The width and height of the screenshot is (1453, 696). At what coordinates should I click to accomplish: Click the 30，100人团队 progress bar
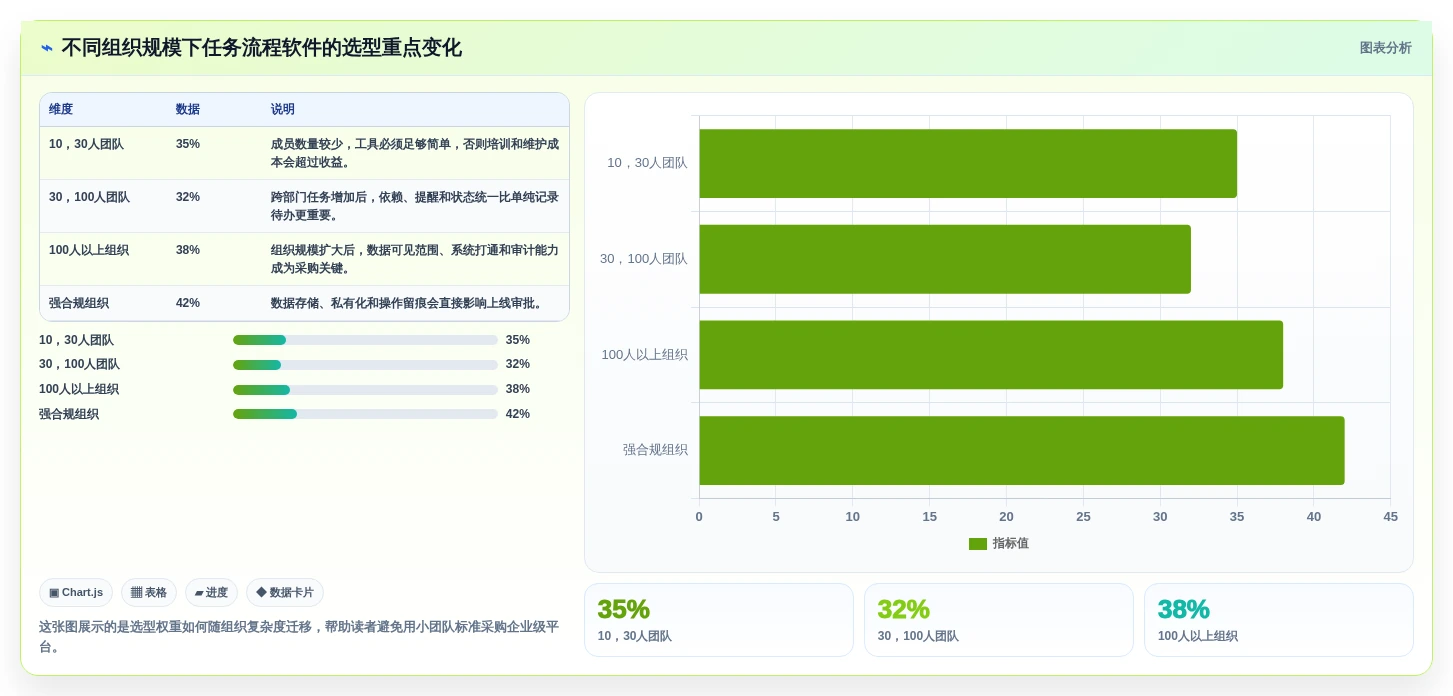(x=365, y=365)
